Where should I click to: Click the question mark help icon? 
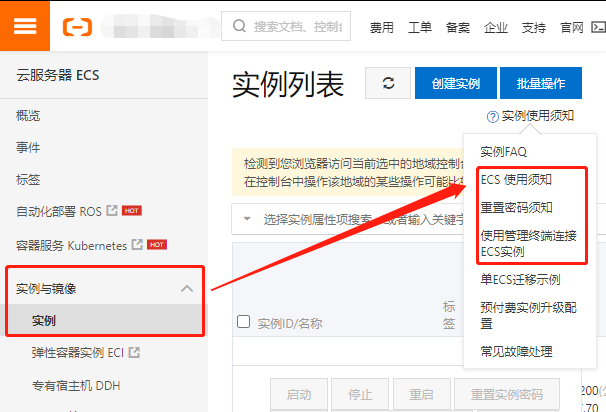pos(492,116)
